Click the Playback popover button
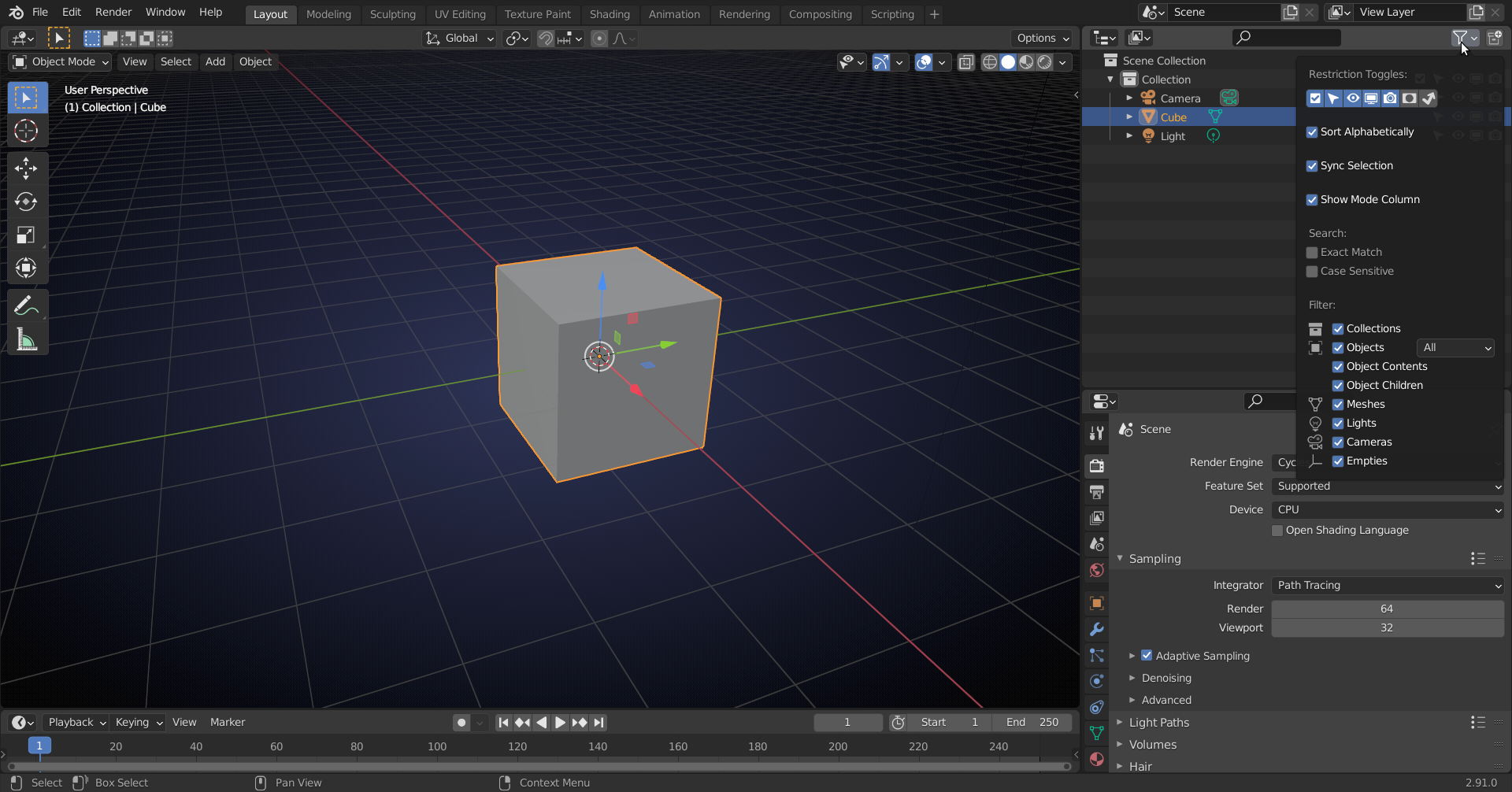 [76, 723]
